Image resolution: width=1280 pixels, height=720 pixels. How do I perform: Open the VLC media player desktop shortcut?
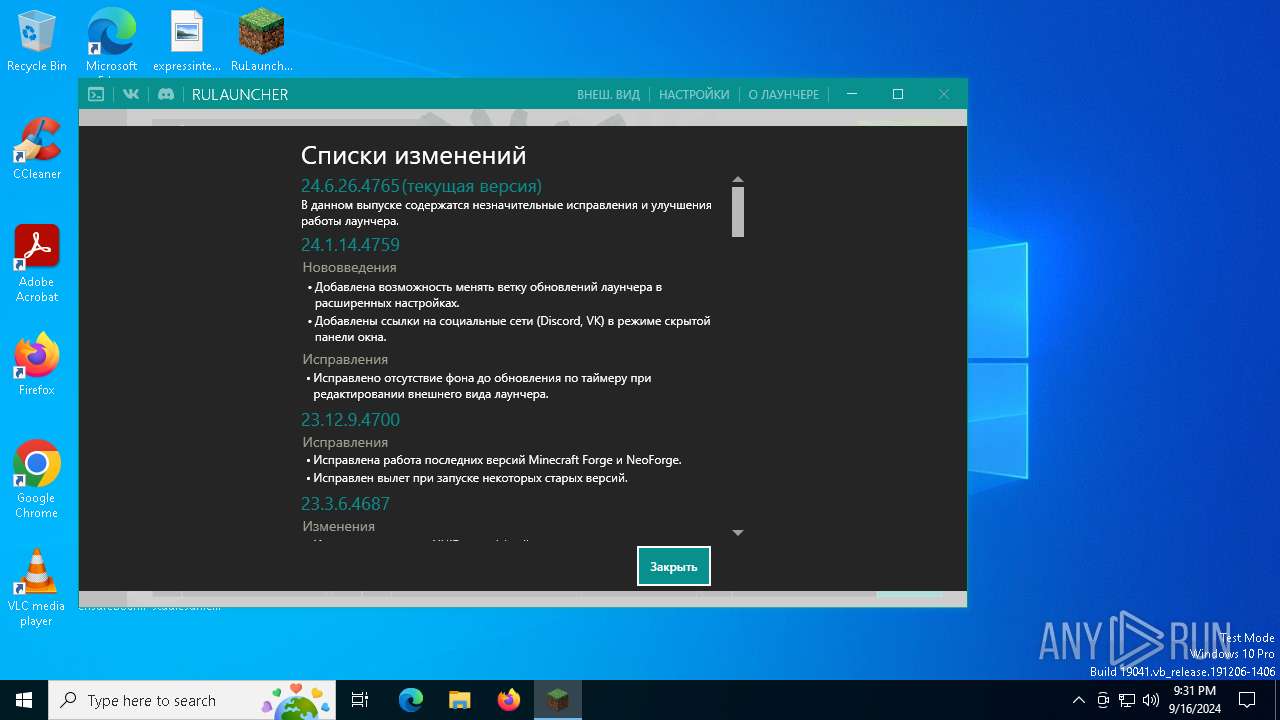click(37, 587)
